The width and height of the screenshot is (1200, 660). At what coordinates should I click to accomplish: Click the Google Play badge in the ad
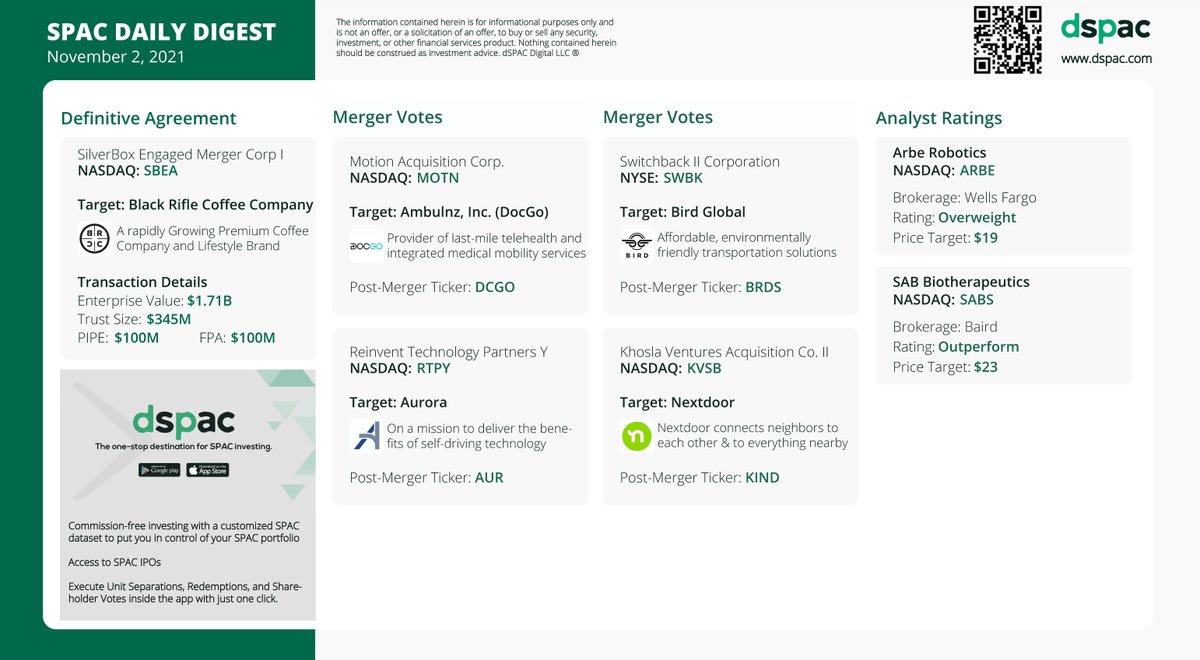pos(160,470)
